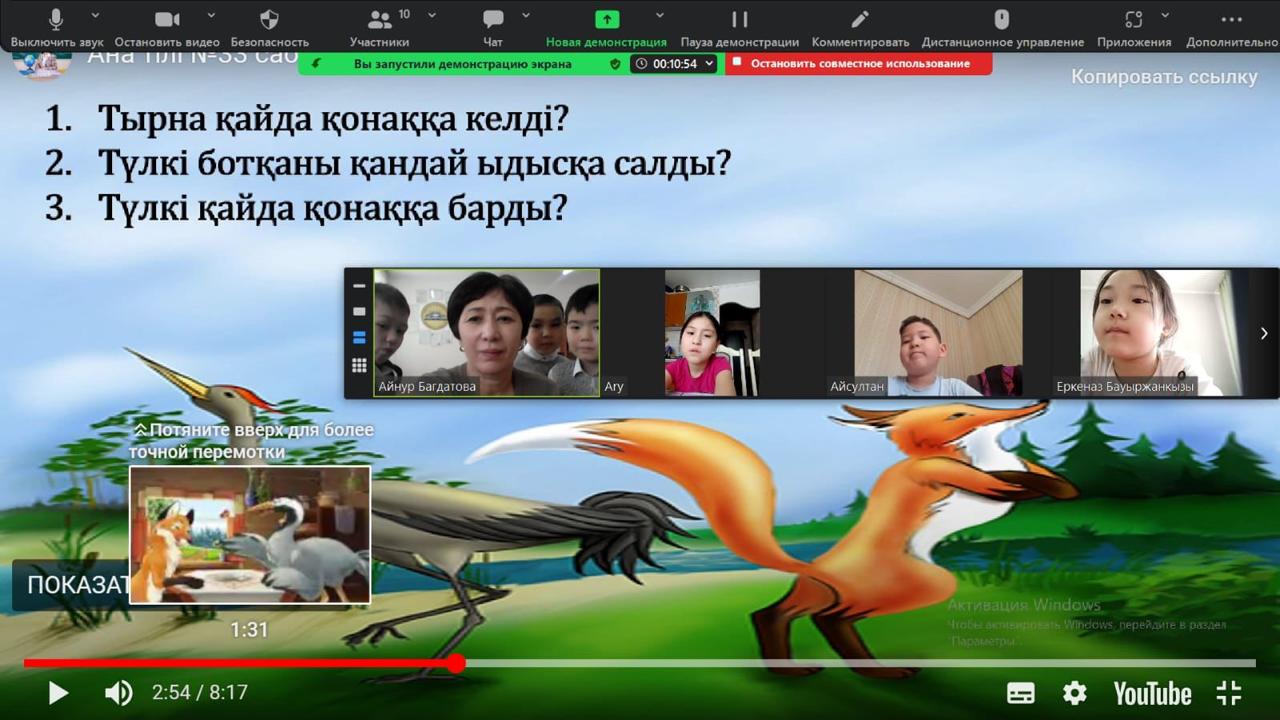The image size is (1280, 720).
Task: Click question text 'Түлкі ботқаны қандай ыдысқа салды?'
Action: point(414,163)
